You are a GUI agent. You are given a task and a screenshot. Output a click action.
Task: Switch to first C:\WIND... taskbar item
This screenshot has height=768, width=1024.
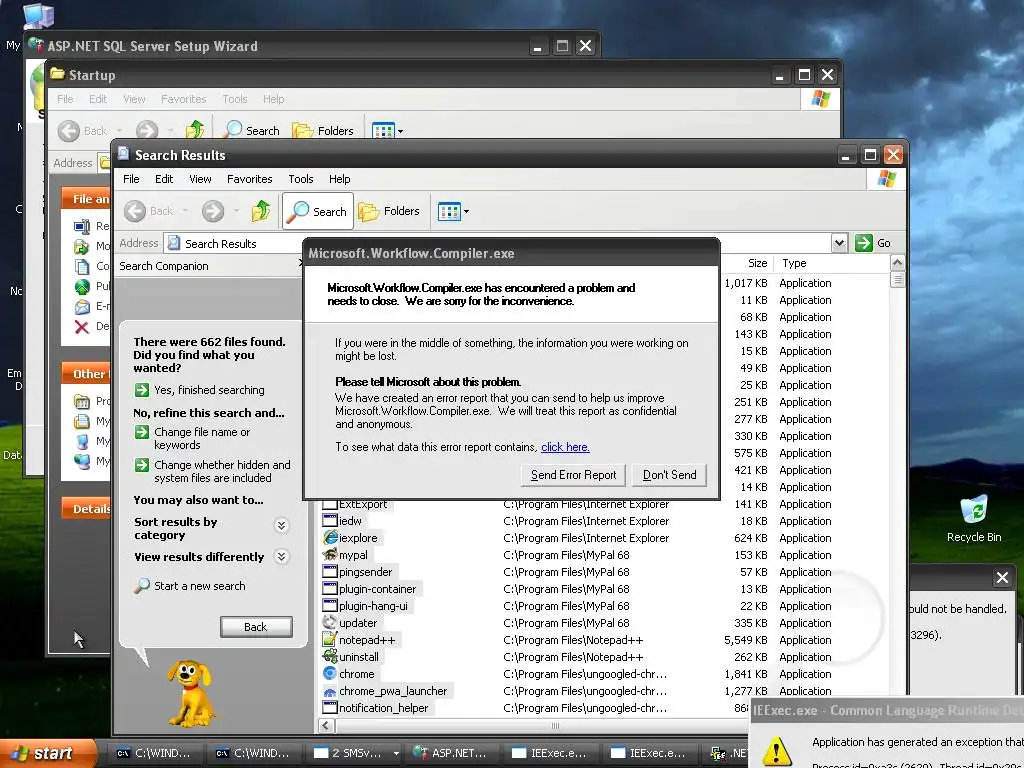155,753
